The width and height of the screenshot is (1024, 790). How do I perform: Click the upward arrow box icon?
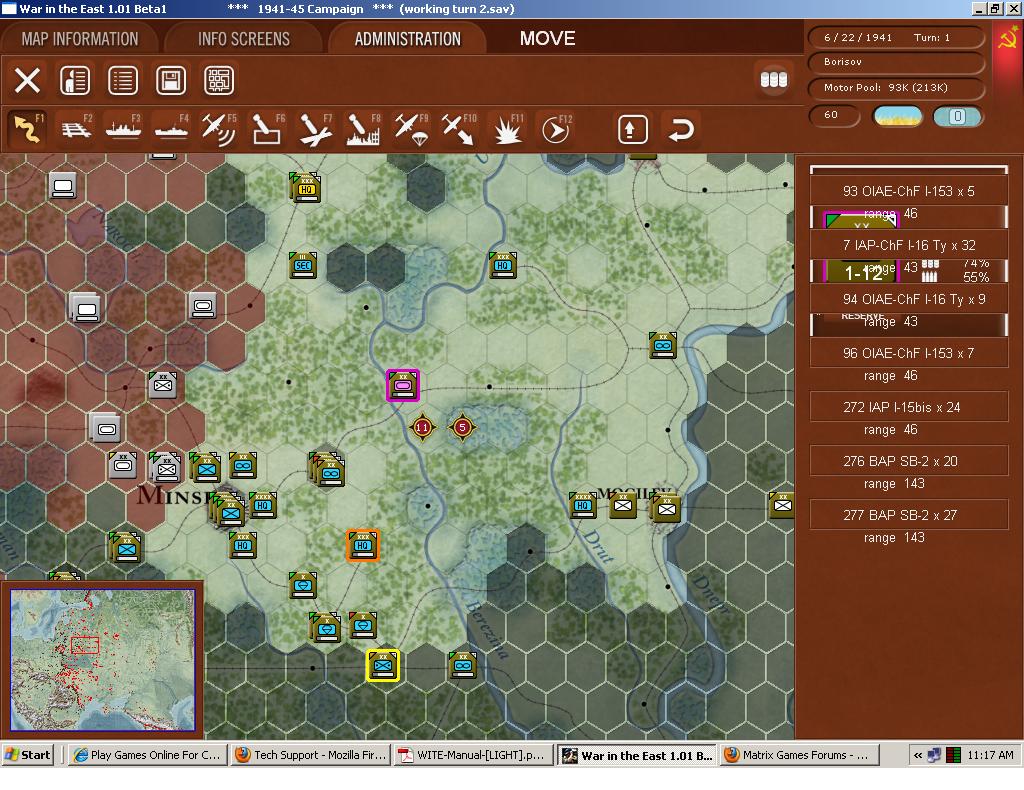632,129
